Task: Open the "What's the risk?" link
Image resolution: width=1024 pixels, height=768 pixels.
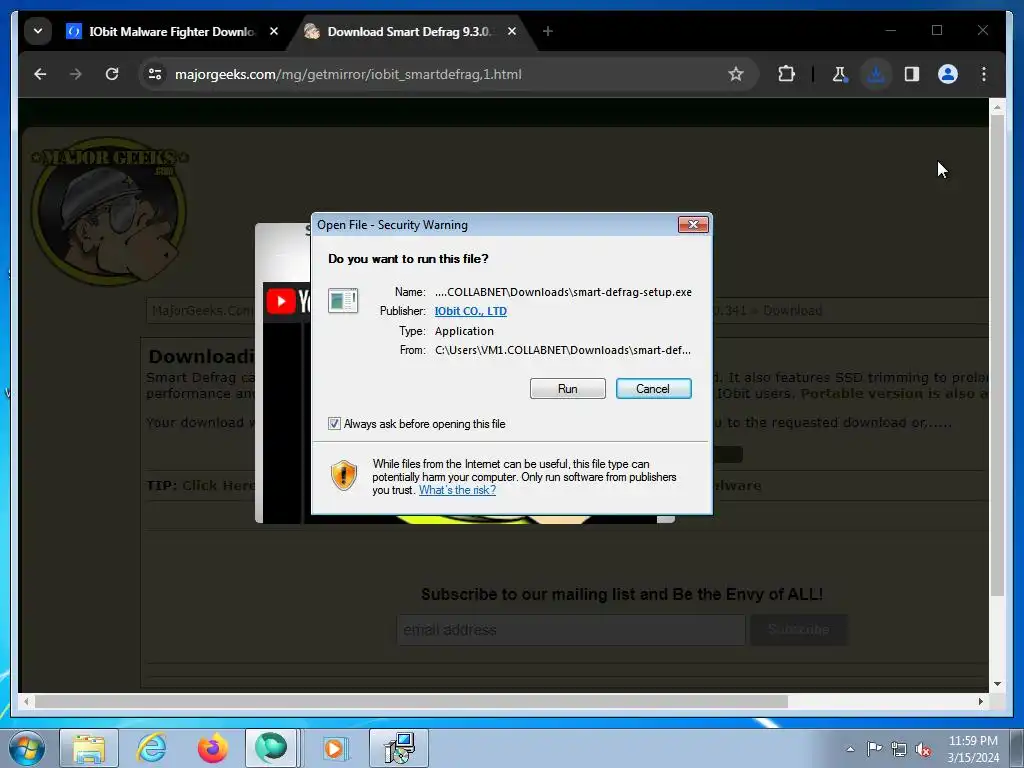Action: [457, 490]
